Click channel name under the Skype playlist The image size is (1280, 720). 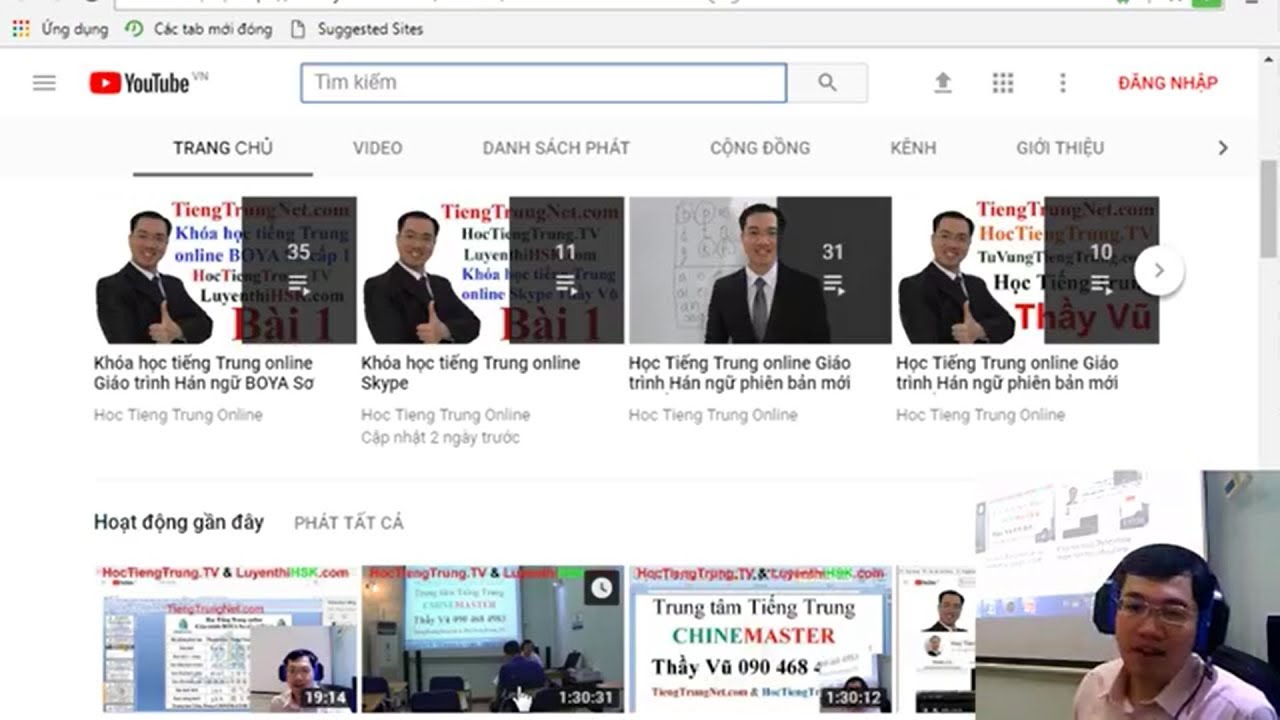click(446, 415)
